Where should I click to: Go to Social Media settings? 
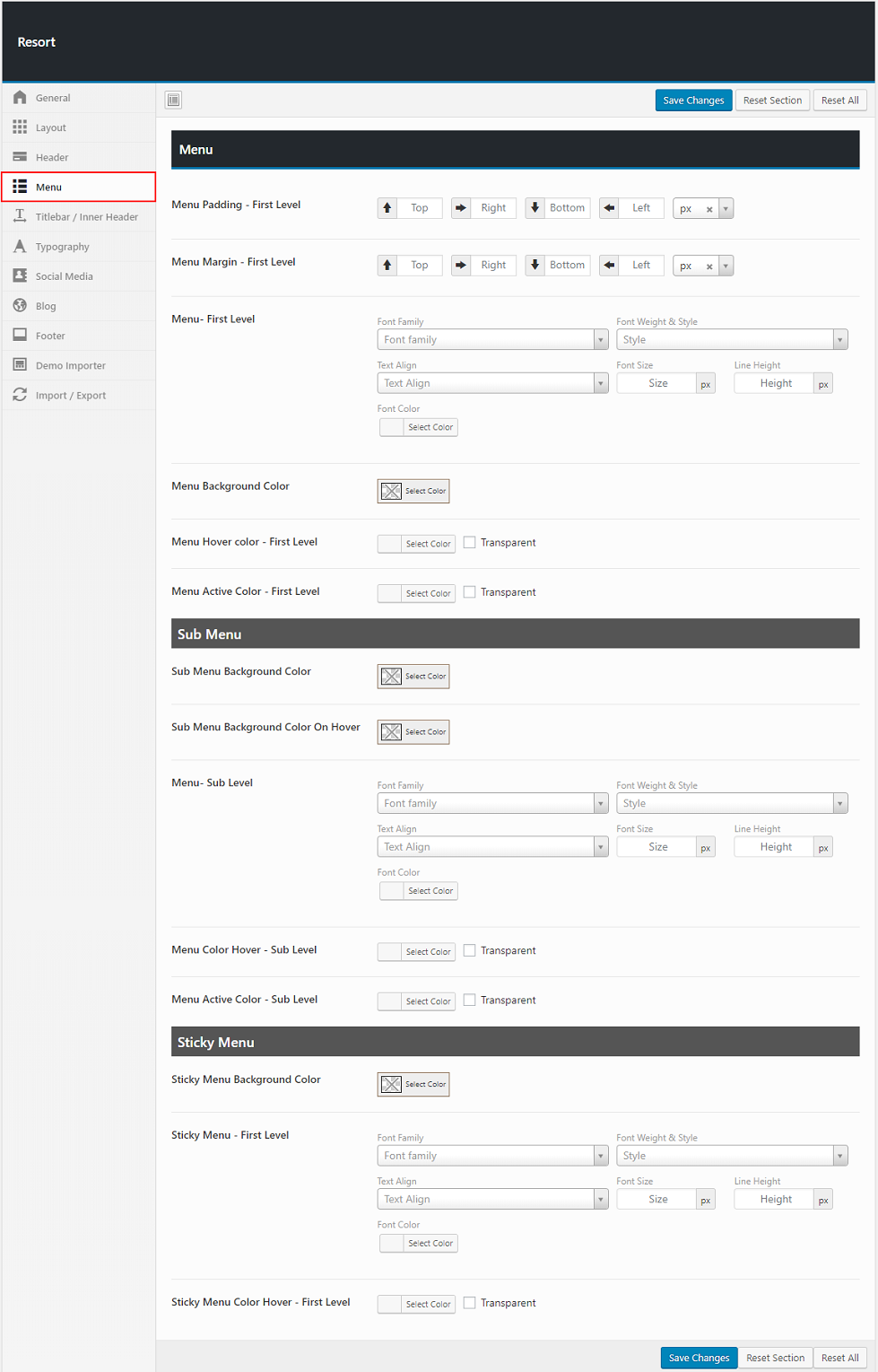[x=64, y=276]
